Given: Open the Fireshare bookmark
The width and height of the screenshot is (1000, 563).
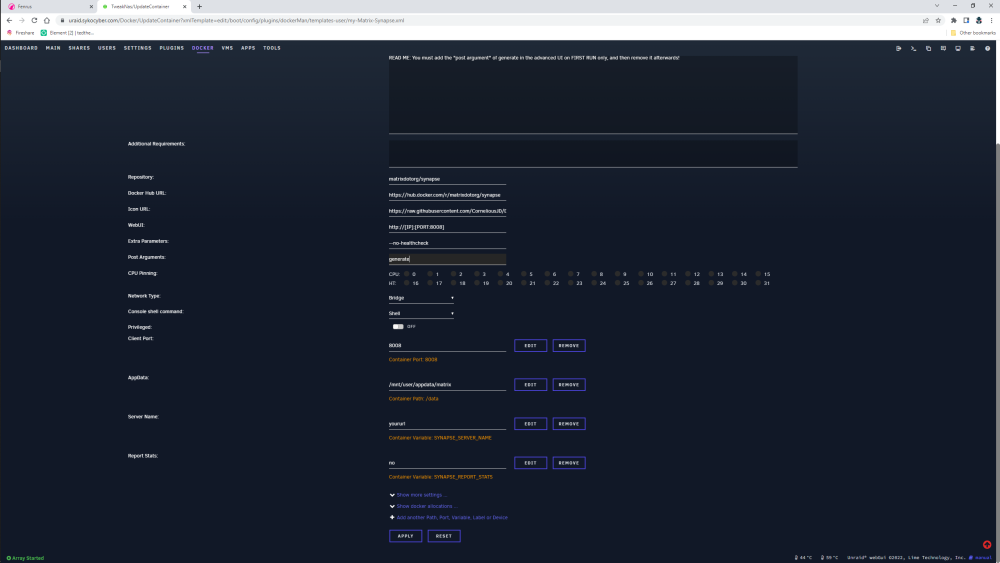Looking at the screenshot, I should pos(20,33).
